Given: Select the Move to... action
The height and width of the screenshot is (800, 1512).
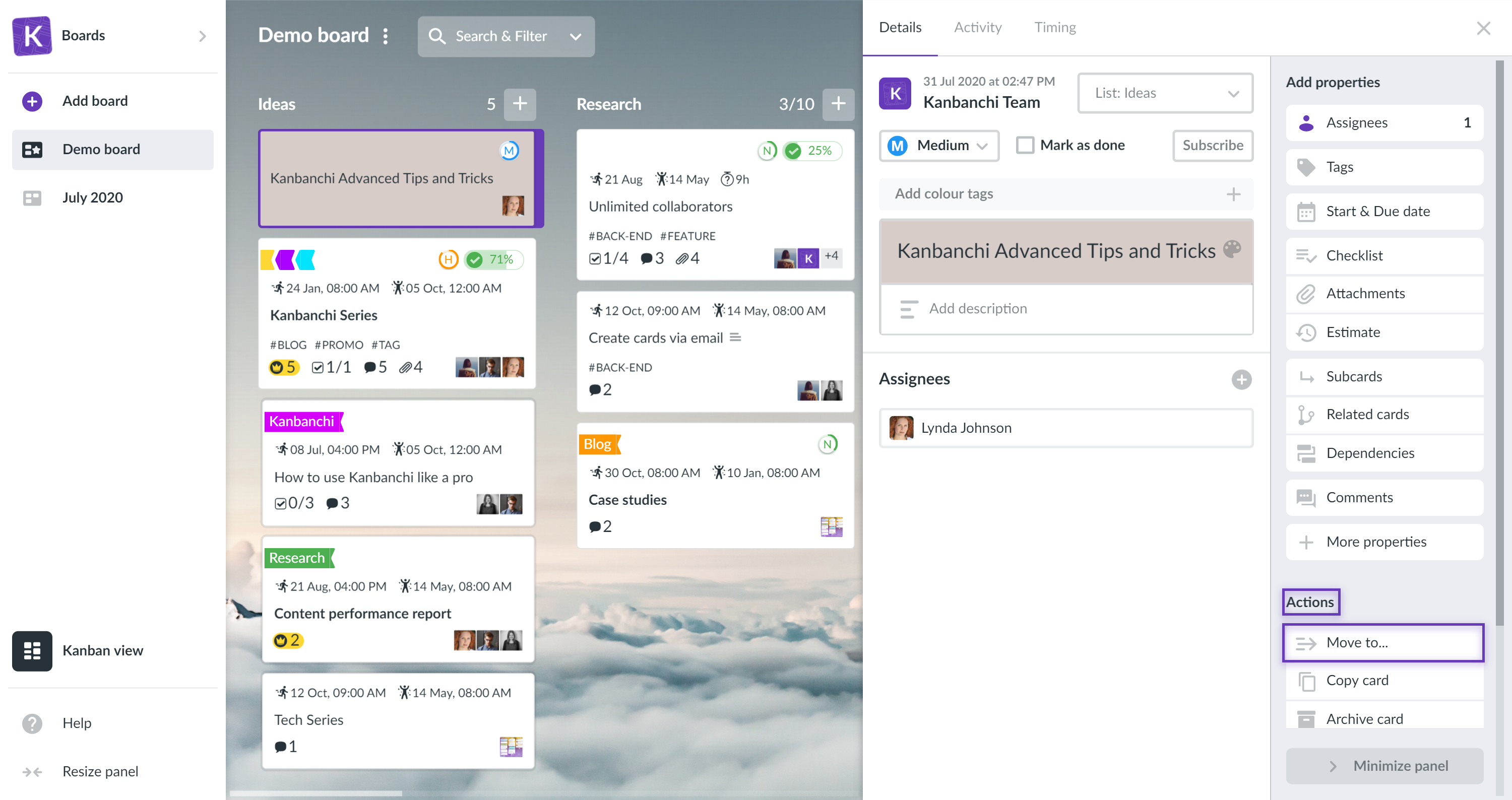Looking at the screenshot, I should click(1384, 643).
